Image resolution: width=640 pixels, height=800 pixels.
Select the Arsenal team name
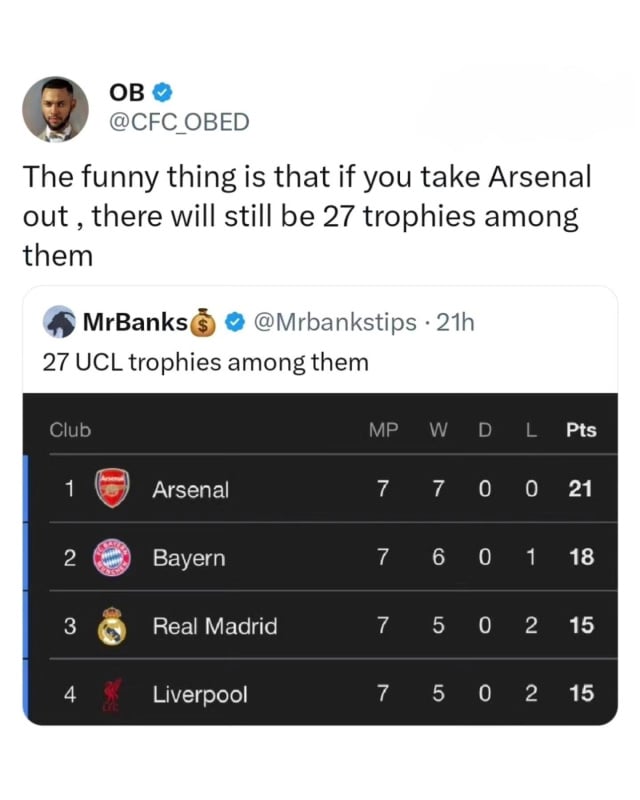(191, 489)
